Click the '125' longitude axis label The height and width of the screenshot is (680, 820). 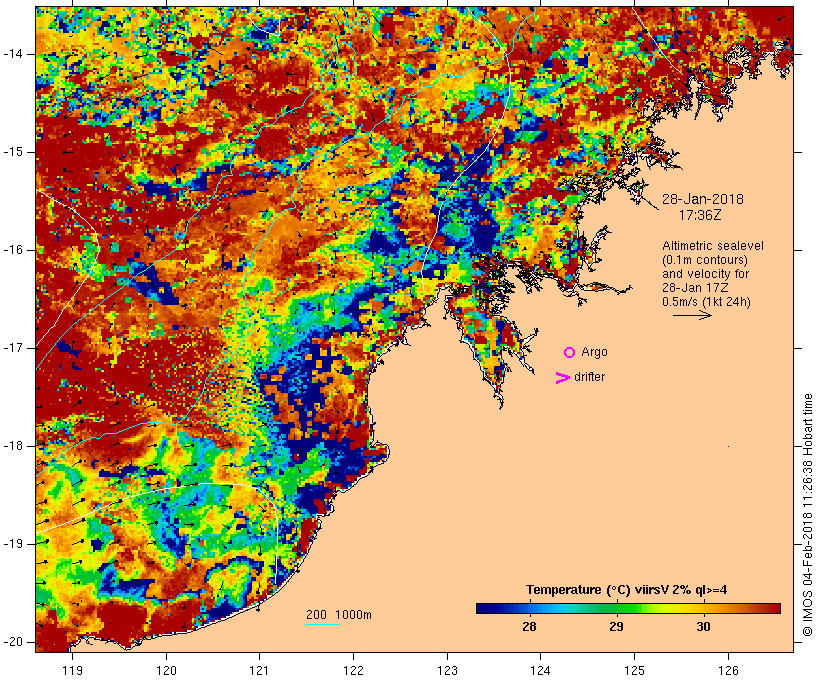point(634,670)
